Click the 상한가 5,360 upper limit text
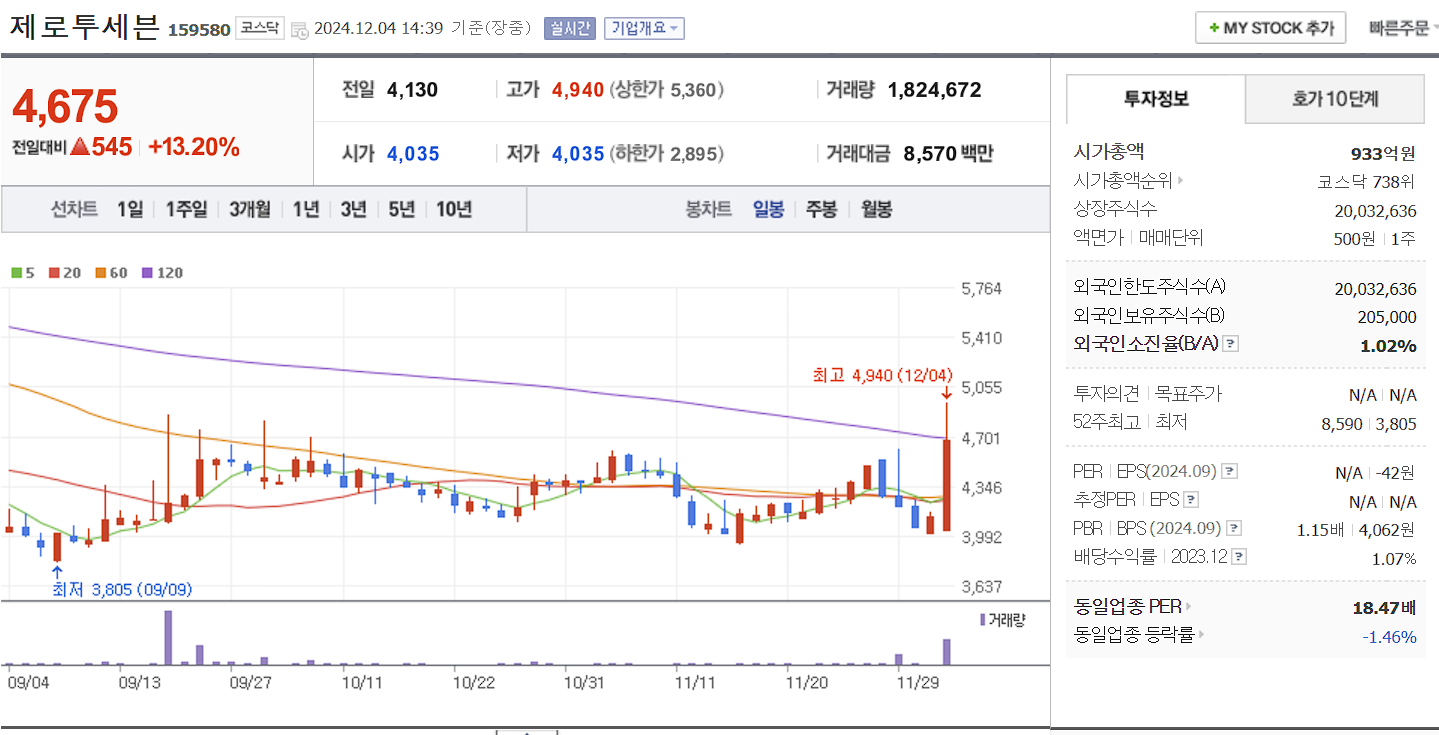This screenshot has height=735, width=1439. pos(667,90)
